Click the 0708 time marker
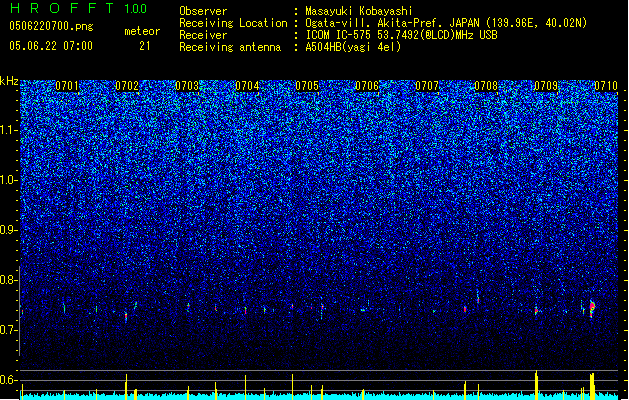The width and height of the screenshot is (629, 400). [x=486, y=86]
